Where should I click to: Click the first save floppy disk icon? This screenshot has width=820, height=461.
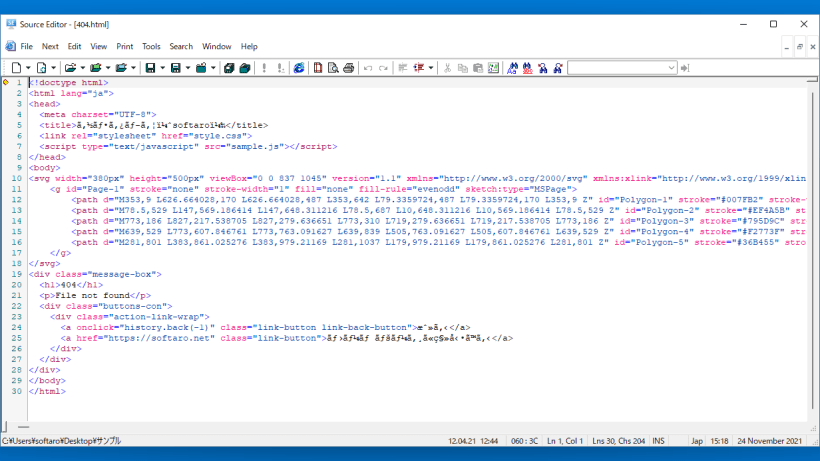[150, 68]
